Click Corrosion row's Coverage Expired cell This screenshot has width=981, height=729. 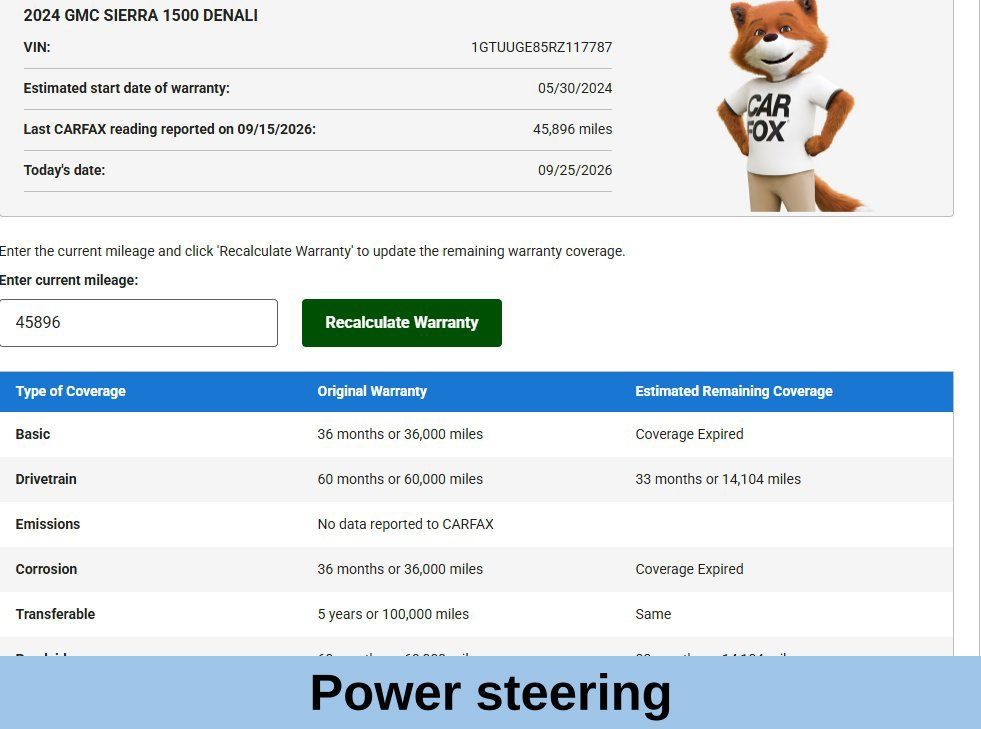click(689, 569)
